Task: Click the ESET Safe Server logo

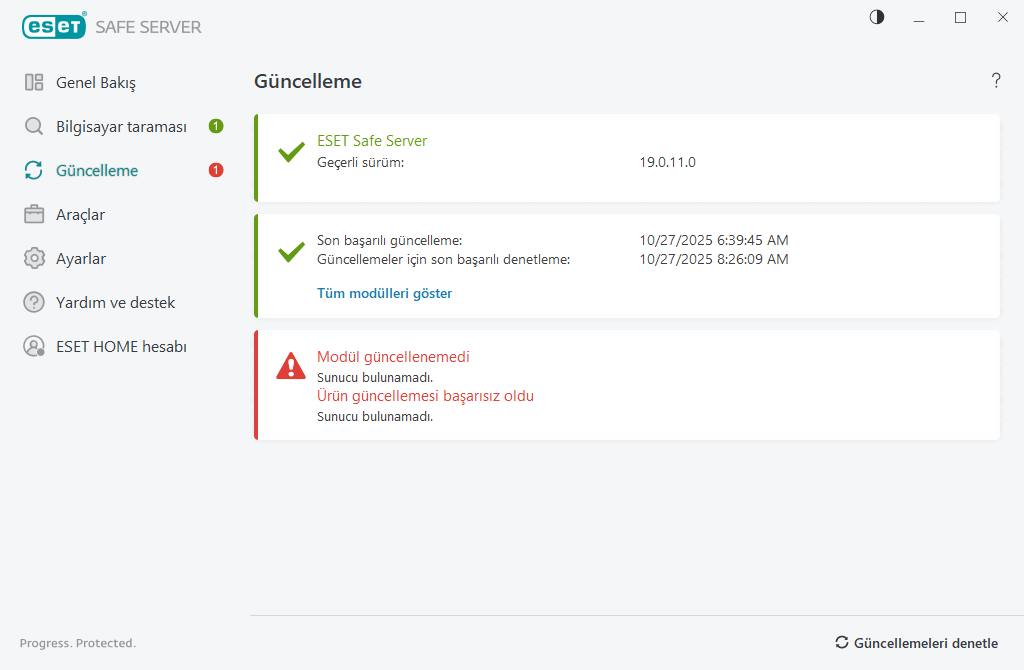Action: pos(111,26)
